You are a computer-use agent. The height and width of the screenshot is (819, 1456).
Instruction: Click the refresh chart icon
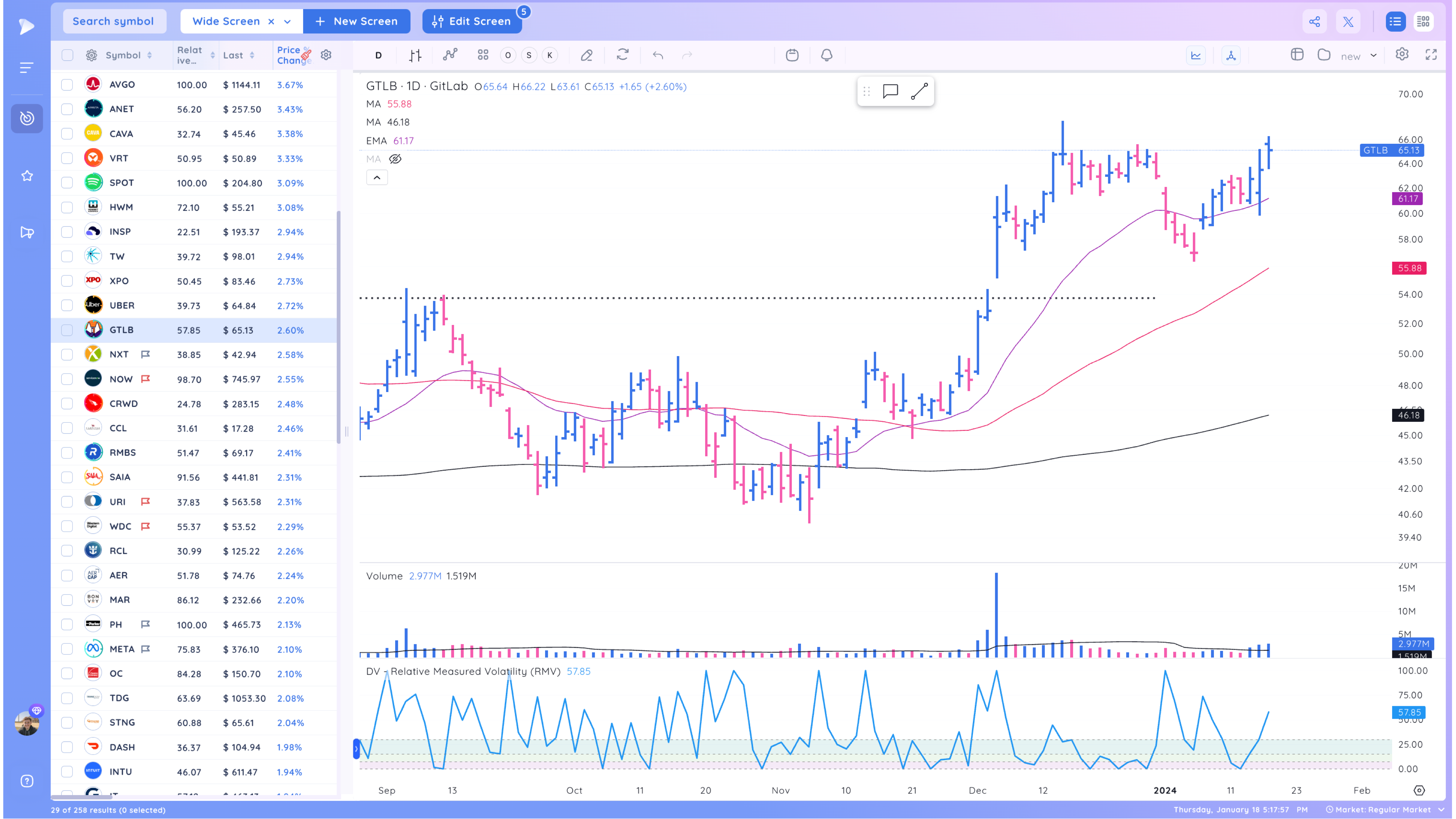click(x=622, y=55)
